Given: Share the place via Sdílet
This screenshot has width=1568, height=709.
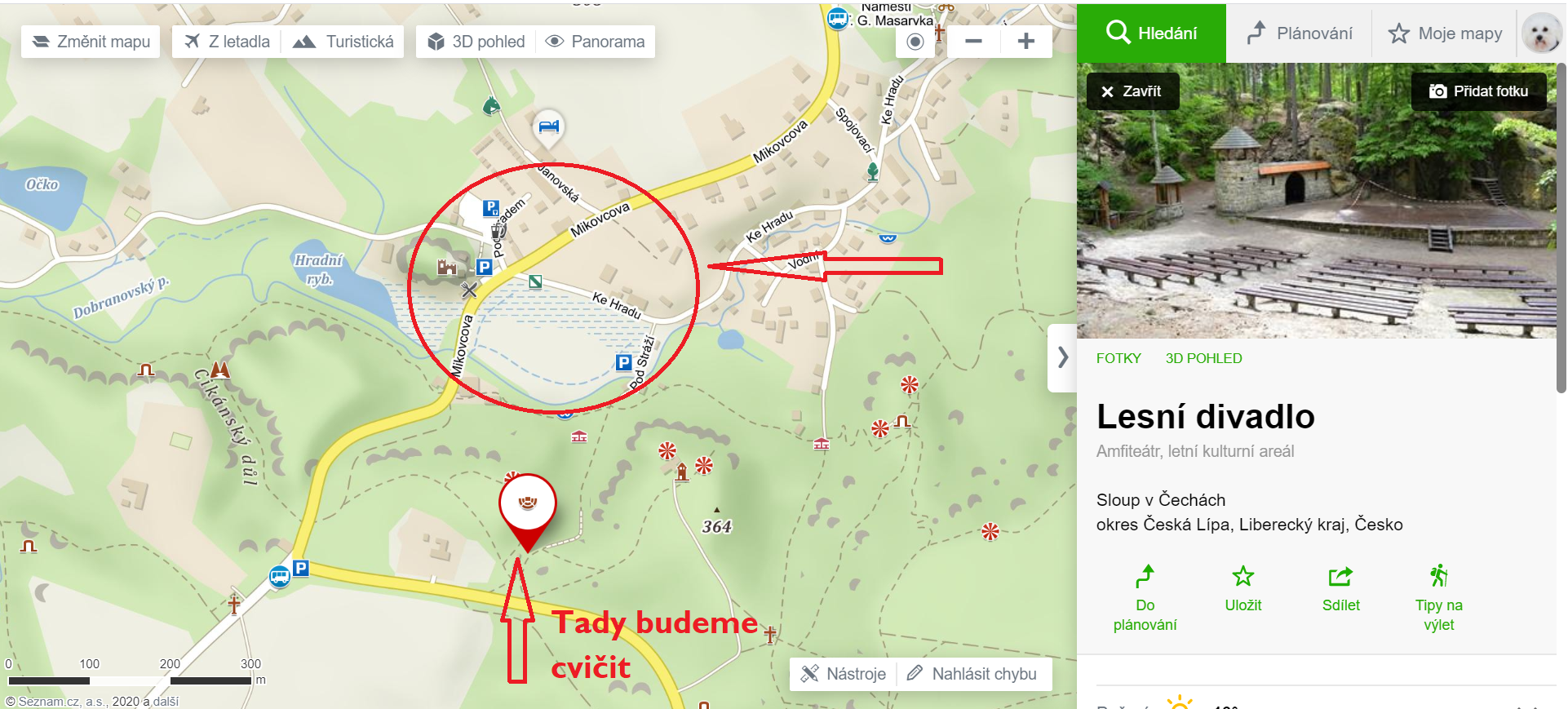Looking at the screenshot, I should [x=1340, y=589].
